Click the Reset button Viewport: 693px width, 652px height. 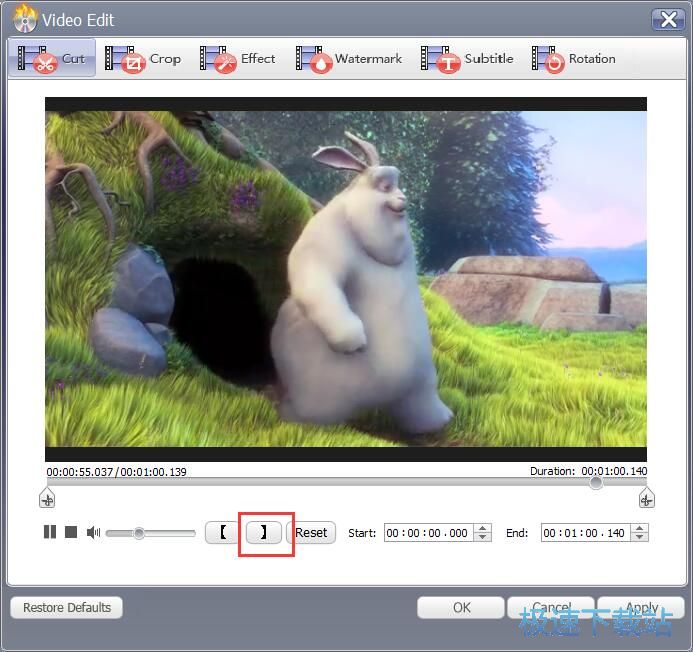[x=311, y=532]
